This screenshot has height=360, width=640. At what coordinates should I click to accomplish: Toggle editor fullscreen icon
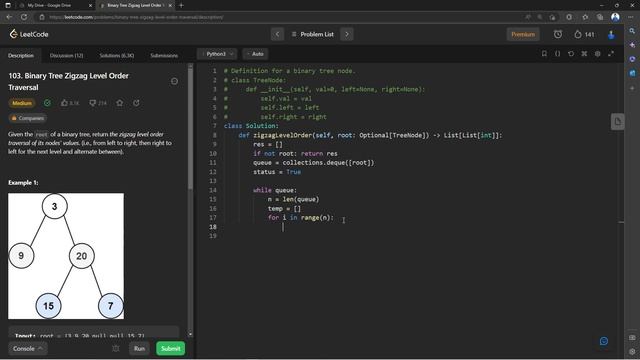click(611, 54)
